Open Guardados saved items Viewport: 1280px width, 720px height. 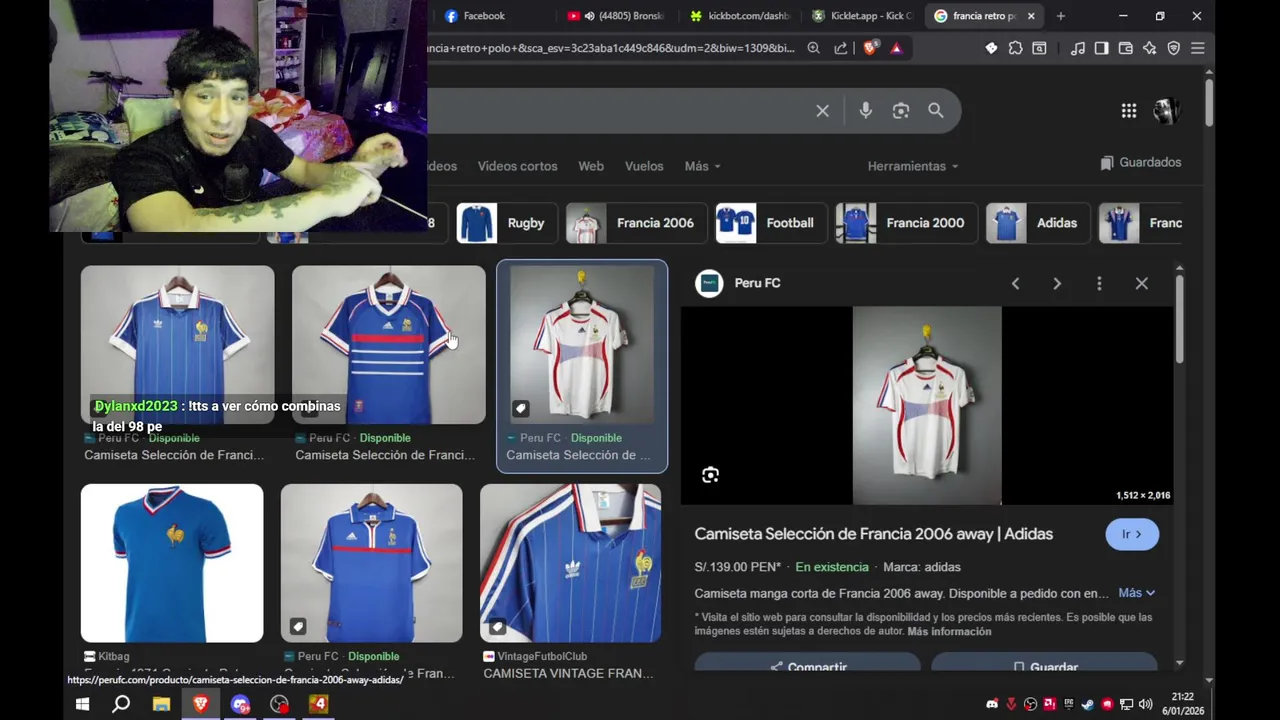[1140, 162]
